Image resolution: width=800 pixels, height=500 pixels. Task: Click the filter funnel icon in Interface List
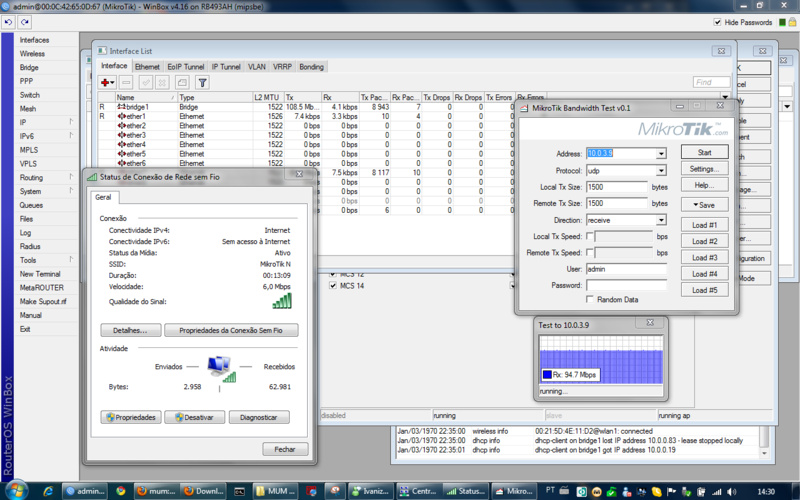click(202, 82)
